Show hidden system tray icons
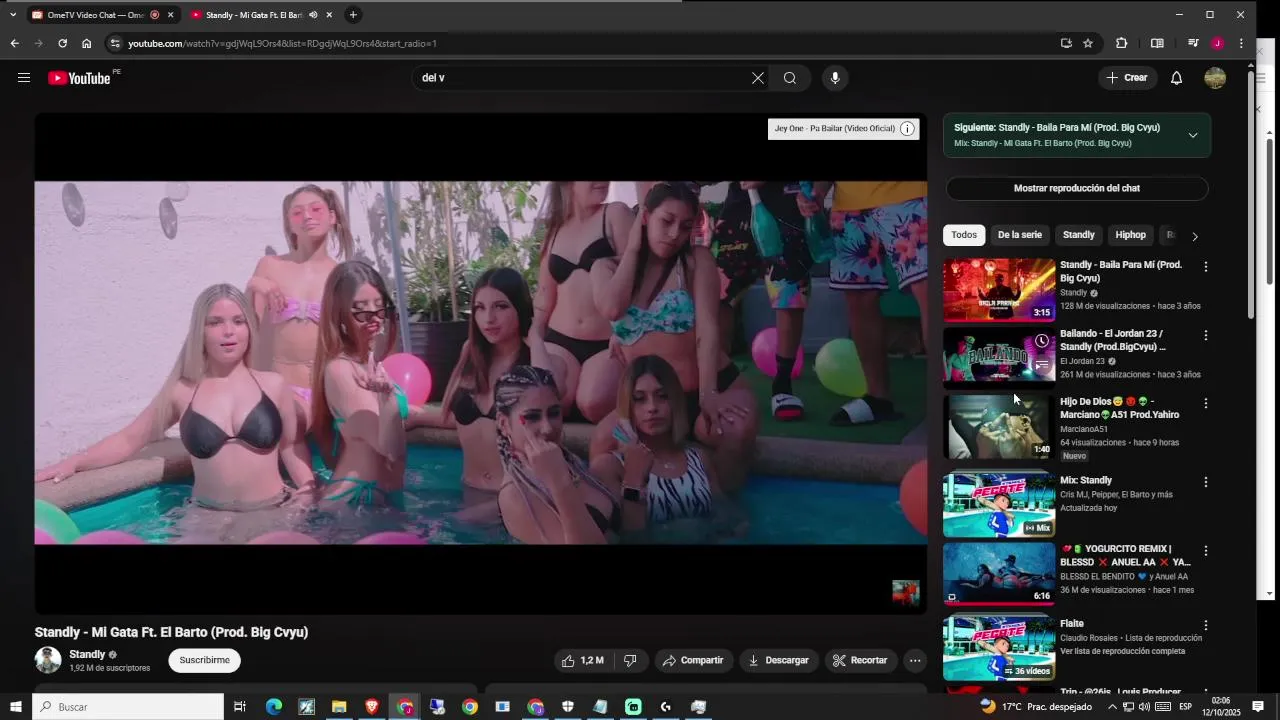This screenshot has width=1280, height=720. pos(1112,707)
